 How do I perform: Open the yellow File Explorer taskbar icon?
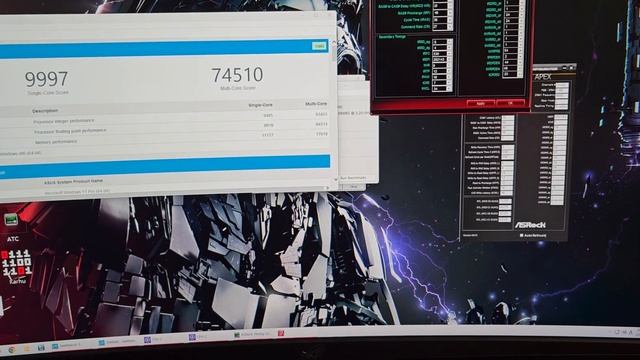click(27, 349)
